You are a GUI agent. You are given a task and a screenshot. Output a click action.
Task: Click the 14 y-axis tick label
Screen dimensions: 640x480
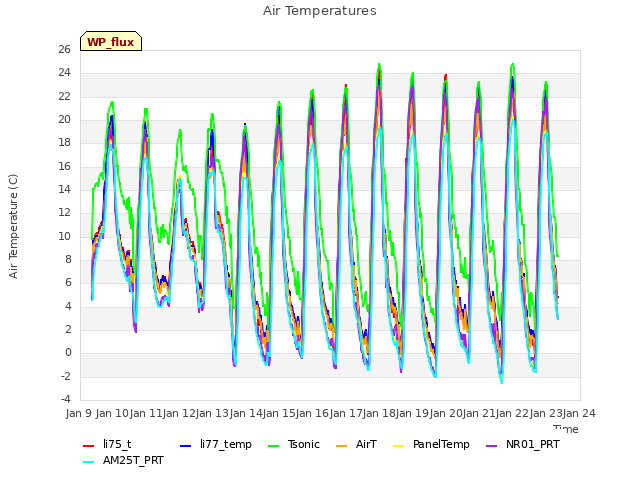pyautogui.click(x=64, y=189)
